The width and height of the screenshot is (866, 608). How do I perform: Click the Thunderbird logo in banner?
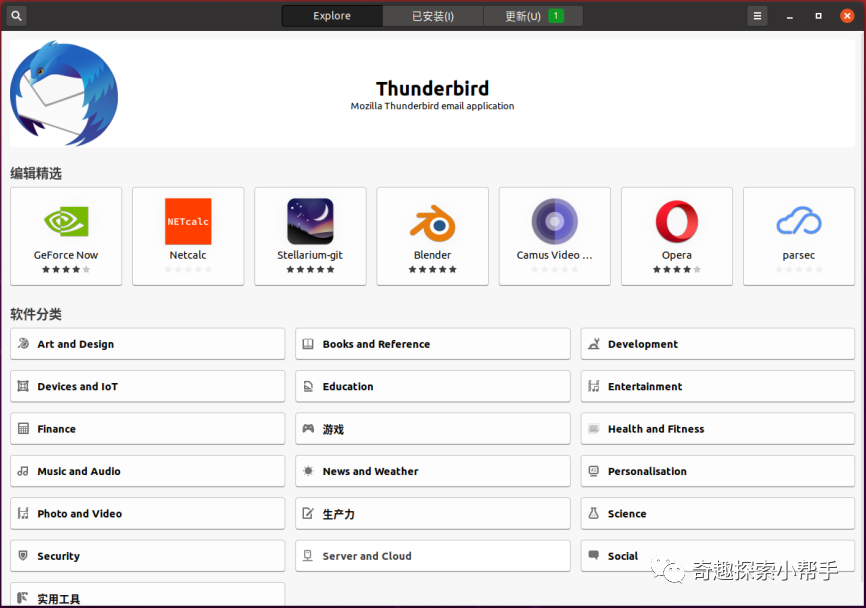pos(64,93)
